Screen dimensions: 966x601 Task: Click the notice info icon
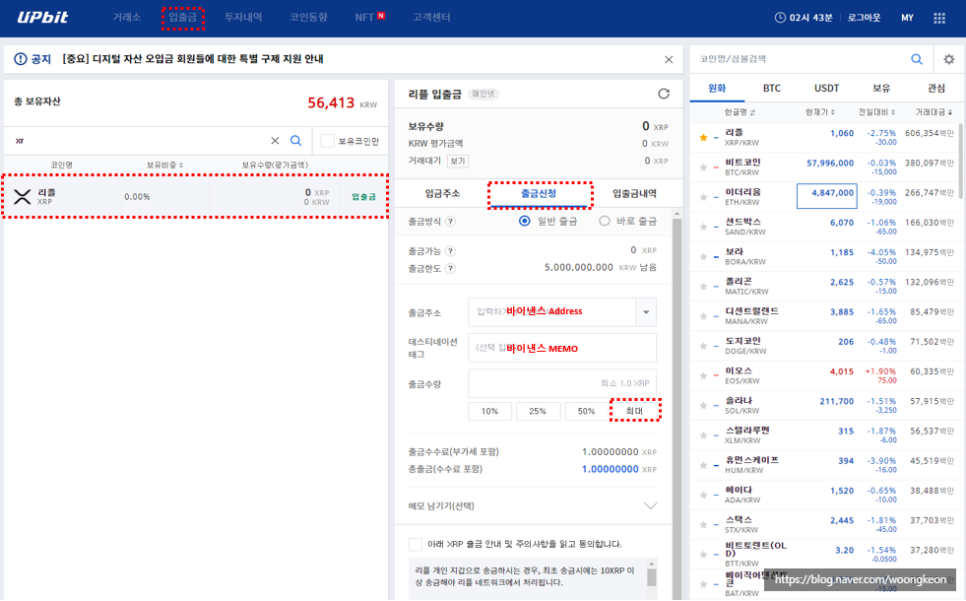pos(20,59)
